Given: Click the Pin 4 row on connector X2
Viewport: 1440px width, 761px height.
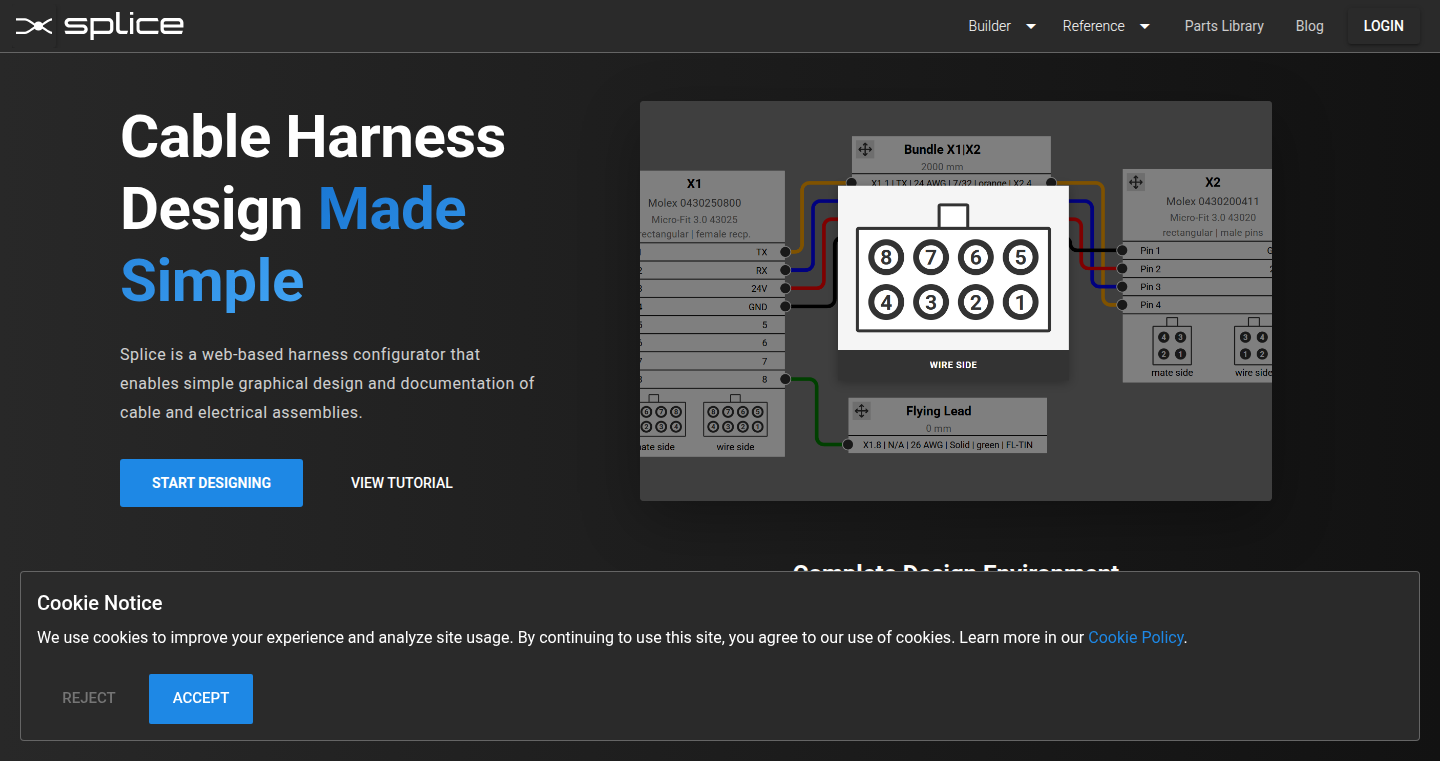Looking at the screenshot, I should click(1197, 305).
